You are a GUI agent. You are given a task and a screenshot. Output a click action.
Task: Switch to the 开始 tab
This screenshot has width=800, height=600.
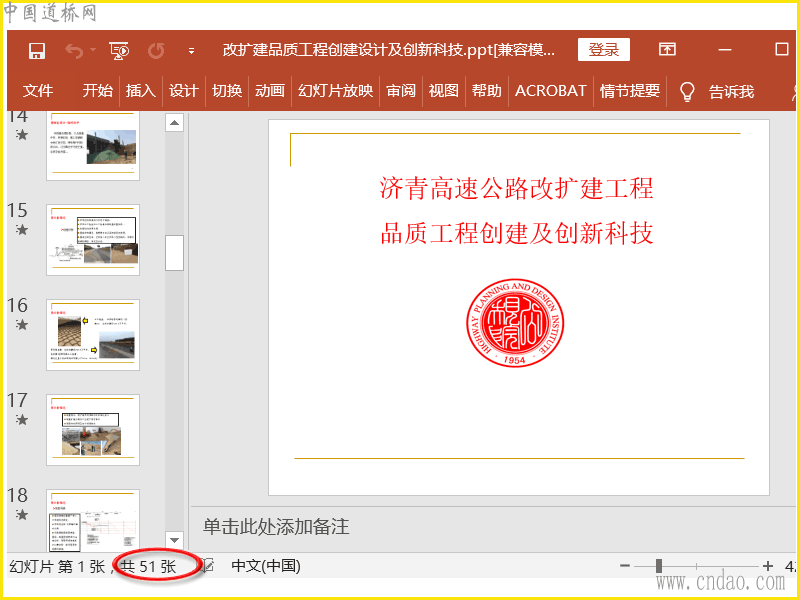tap(97, 91)
